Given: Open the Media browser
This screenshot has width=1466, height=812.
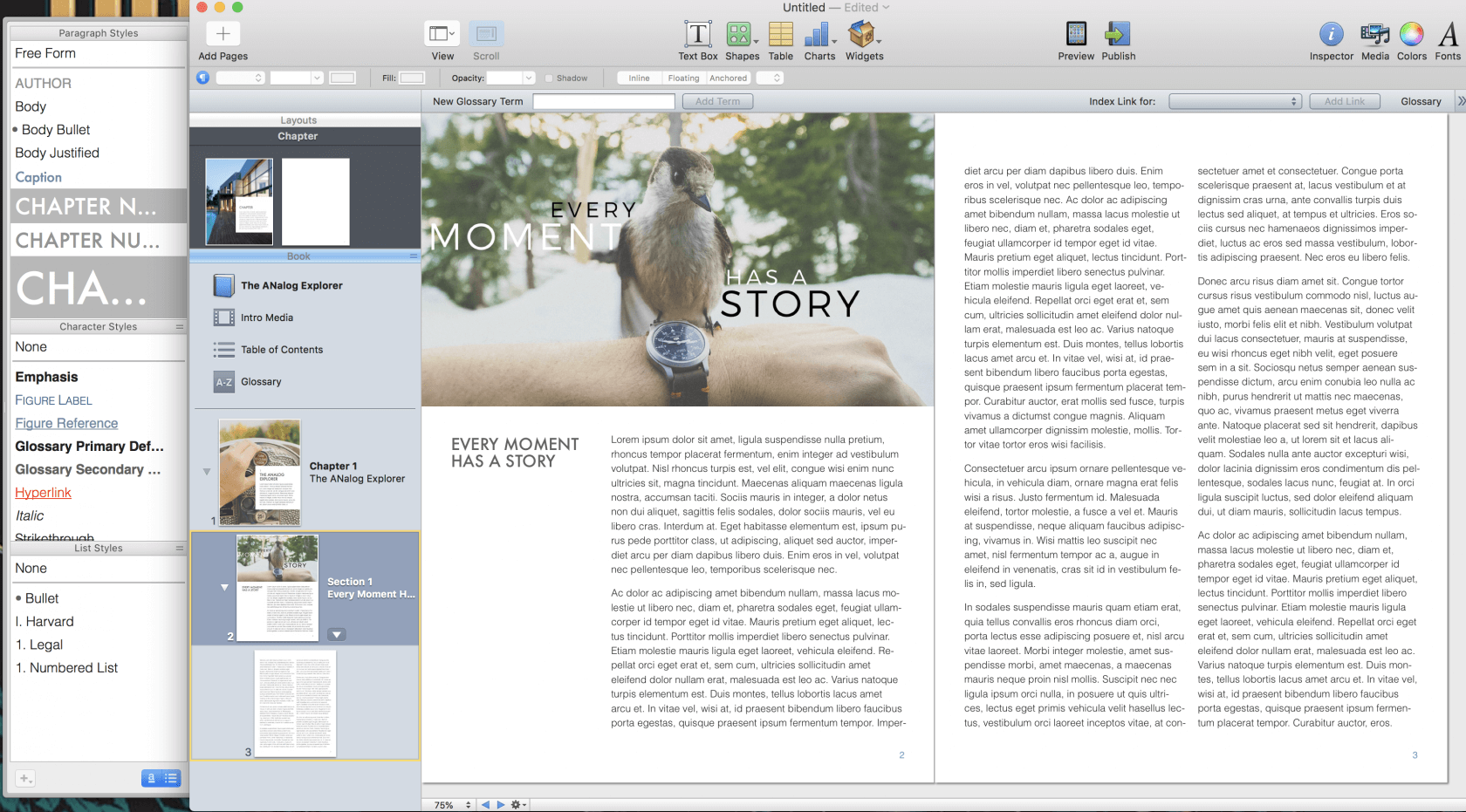Looking at the screenshot, I should click(x=1374, y=34).
